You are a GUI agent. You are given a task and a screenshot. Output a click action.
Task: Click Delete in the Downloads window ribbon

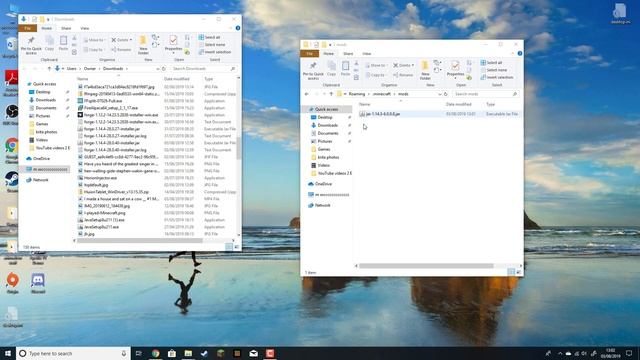click(122, 40)
